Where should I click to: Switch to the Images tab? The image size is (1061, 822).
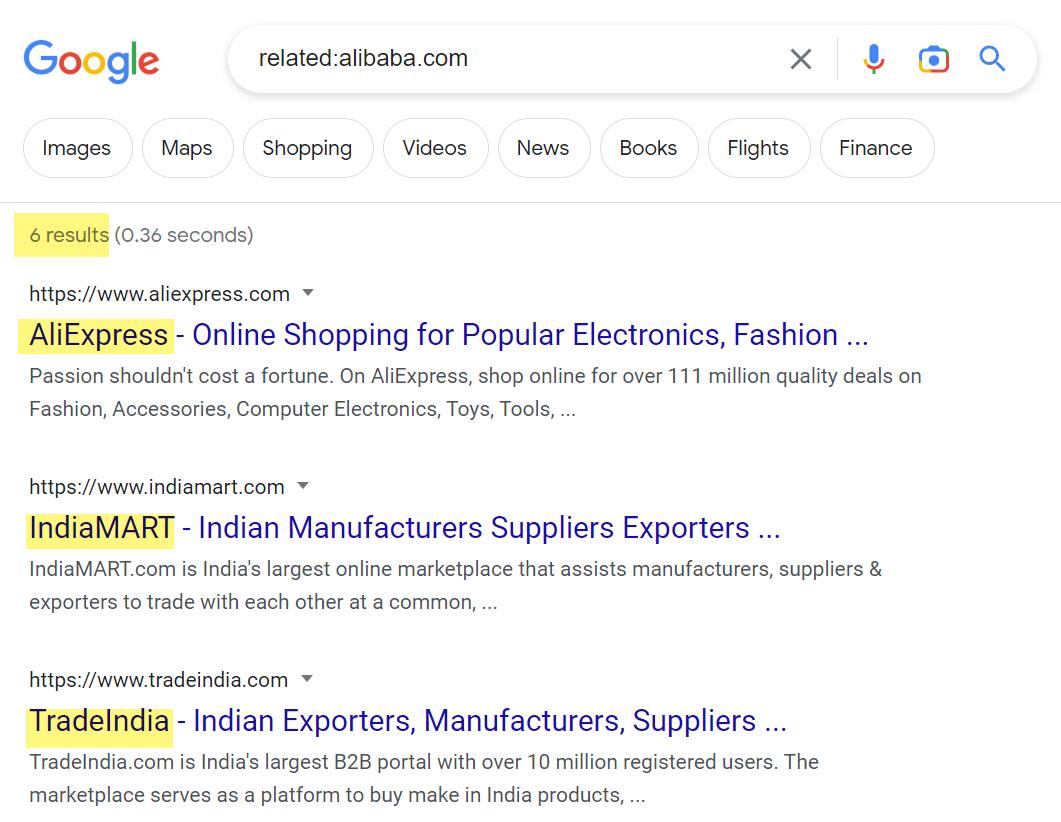[76, 148]
